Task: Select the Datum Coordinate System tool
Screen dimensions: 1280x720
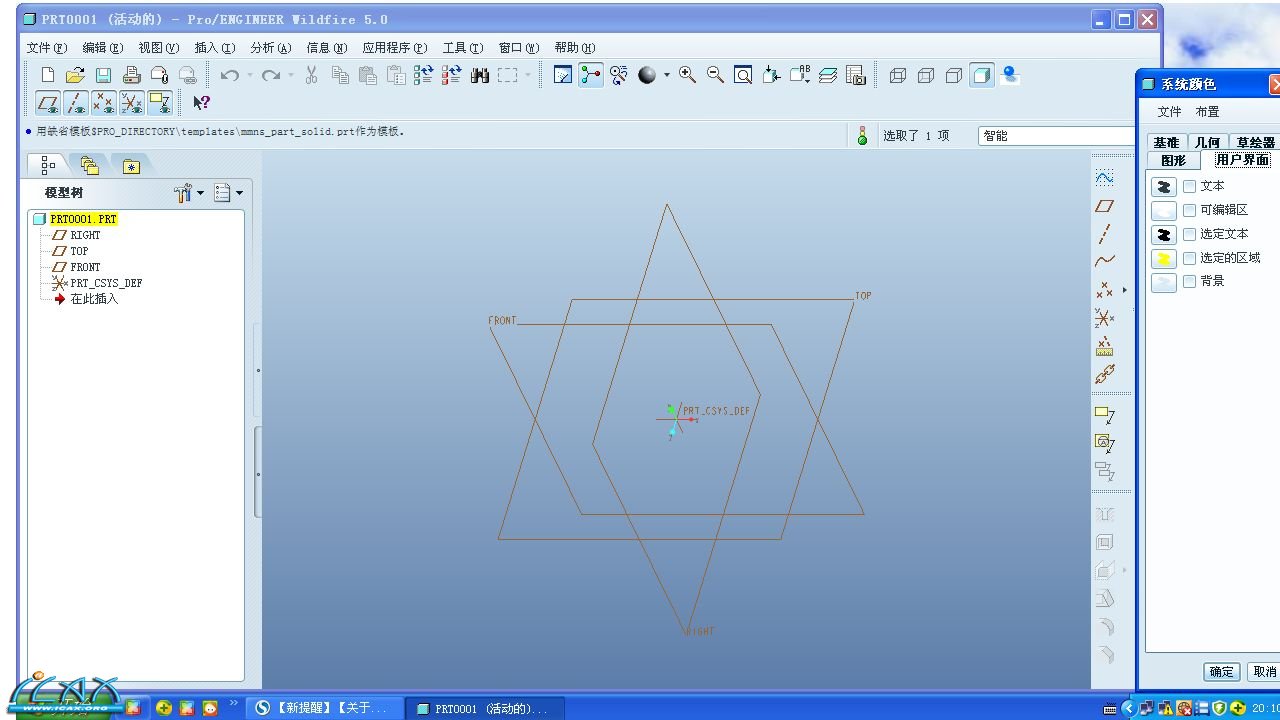Action: tap(1104, 318)
